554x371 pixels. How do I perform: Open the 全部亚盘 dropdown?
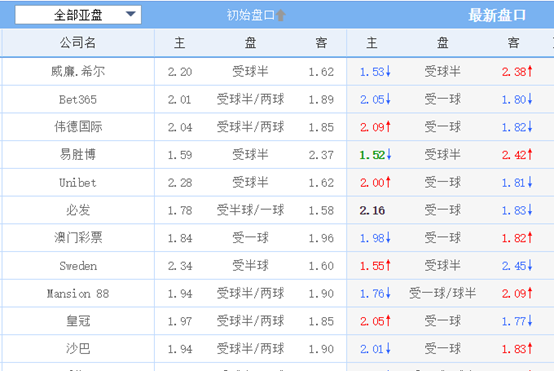tap(78, 15)
